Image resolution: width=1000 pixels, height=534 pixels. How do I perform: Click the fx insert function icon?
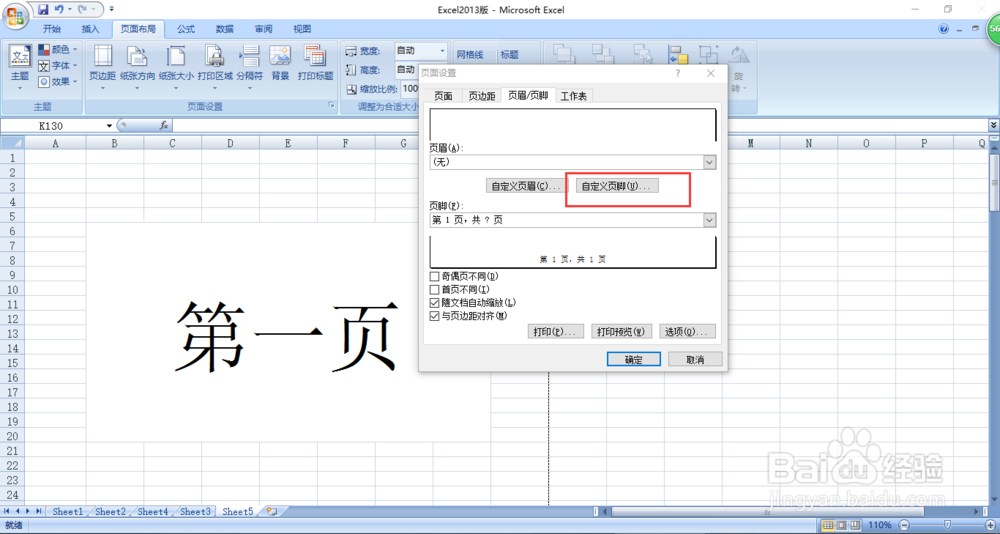point(164,126)
